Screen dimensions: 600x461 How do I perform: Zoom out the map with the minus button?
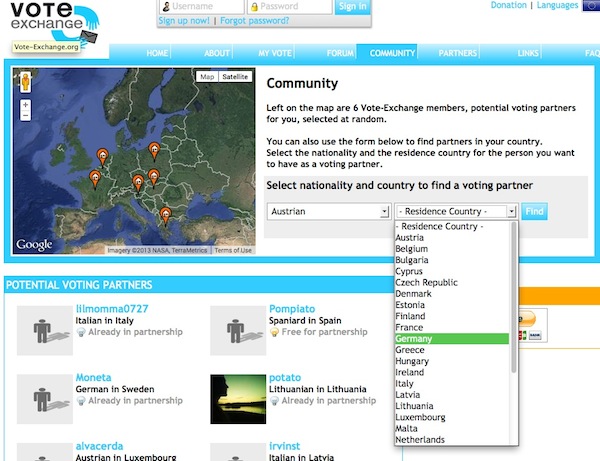(x=25, y=116)
